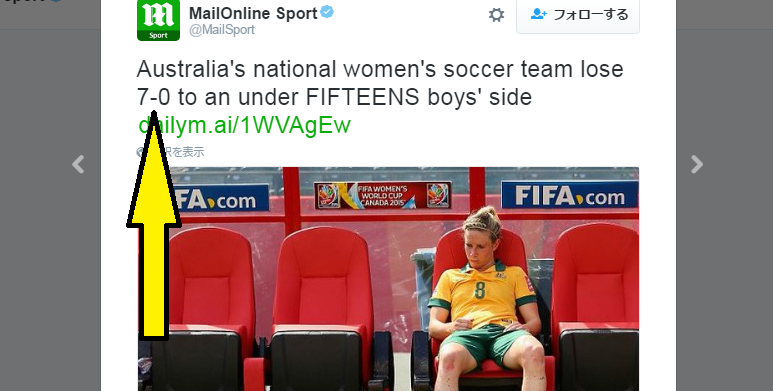Go to the previous tweet with the left chevron
This screenshot has height=391, width=773.
tap(78, 164)
